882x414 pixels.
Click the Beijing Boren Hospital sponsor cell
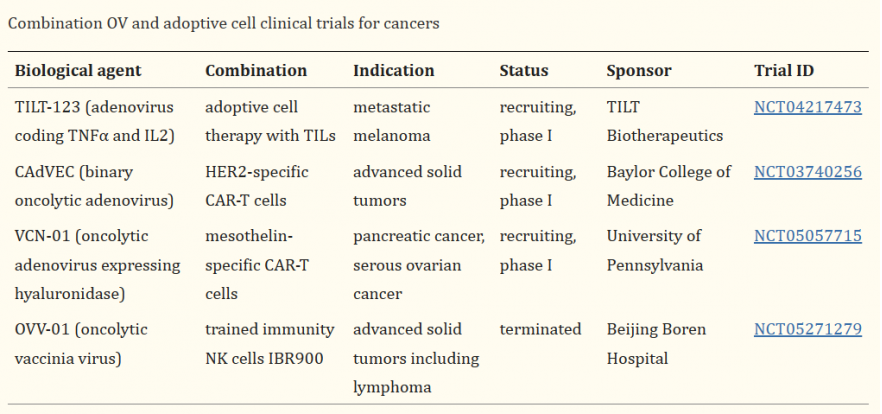click(x=656, y=343)
